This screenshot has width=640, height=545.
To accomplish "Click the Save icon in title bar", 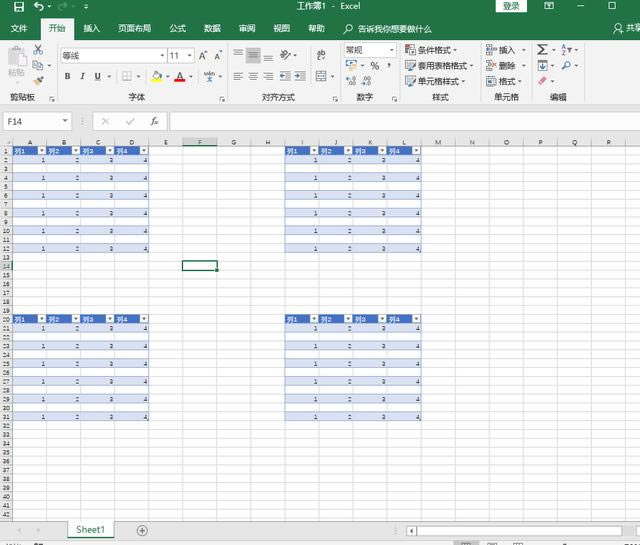I will tap(18, 7).
